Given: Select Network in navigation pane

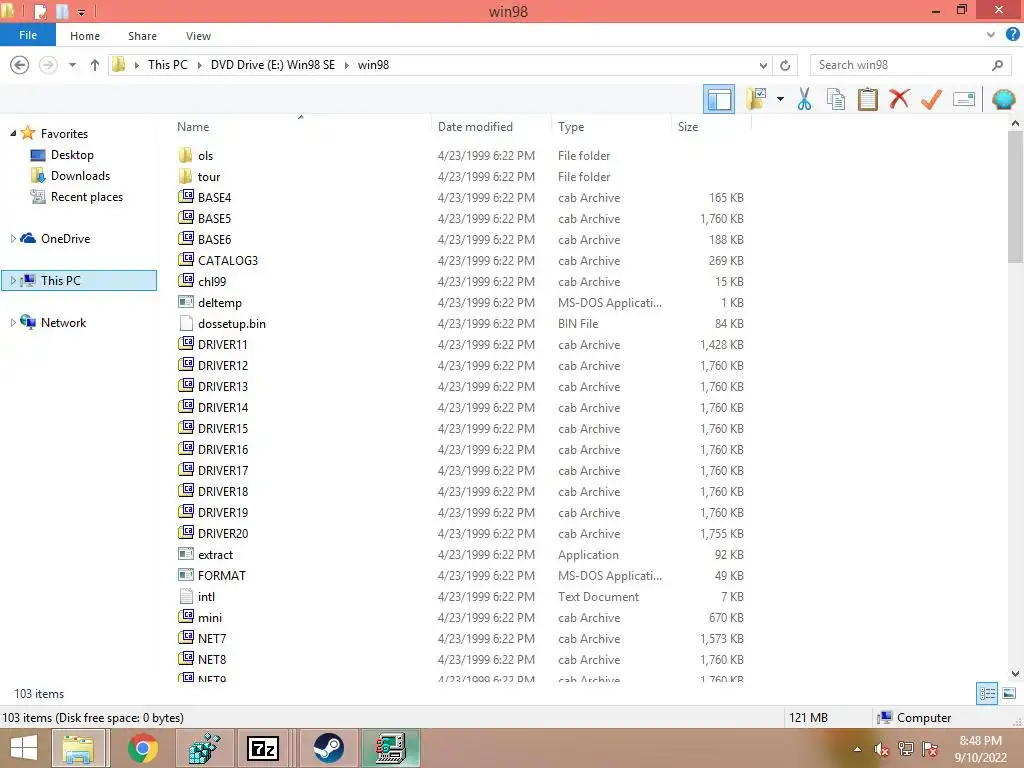Looking at the screenshot, I should tap(63, 323).
